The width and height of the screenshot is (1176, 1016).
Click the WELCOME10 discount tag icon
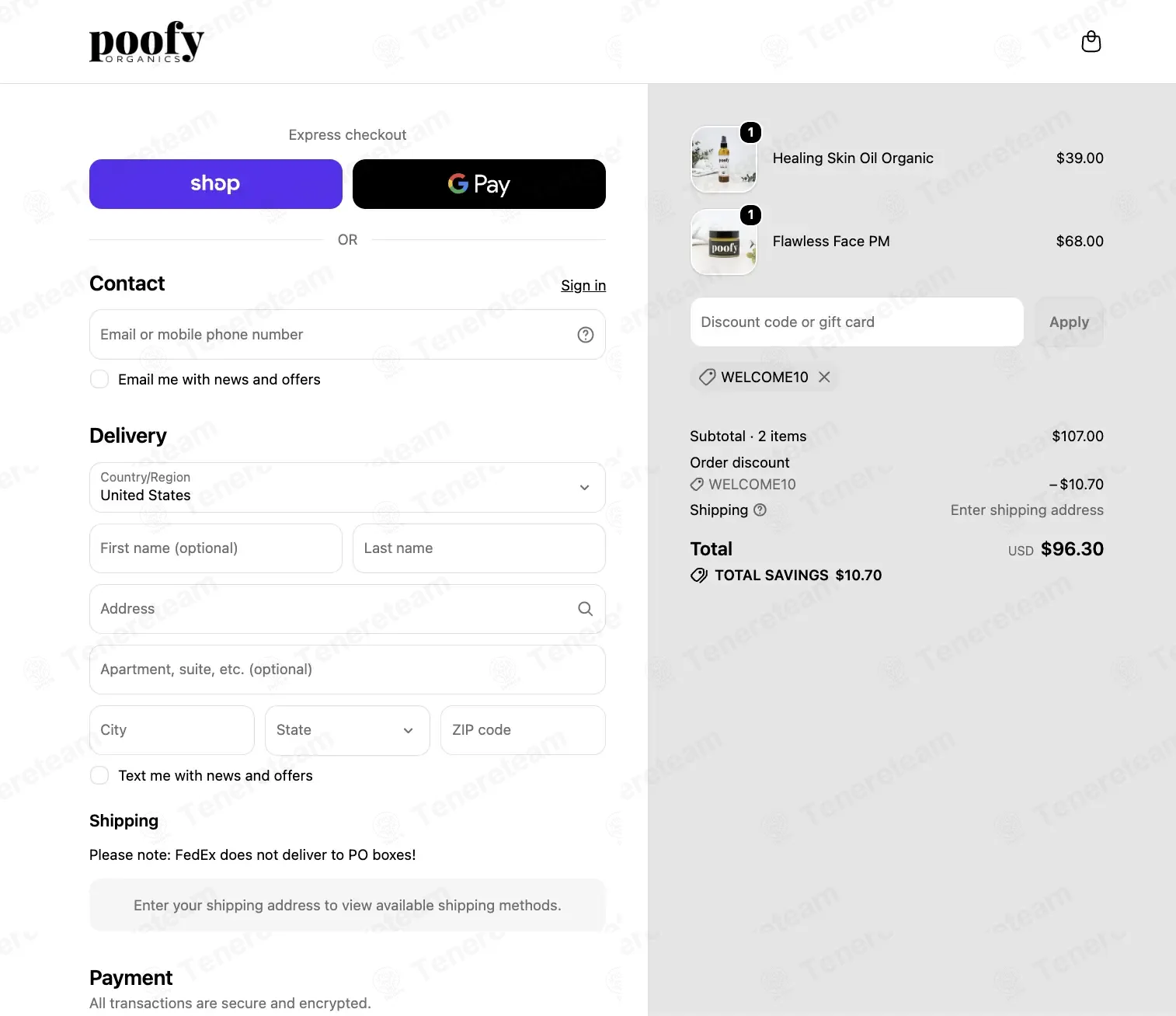[707, 377]
